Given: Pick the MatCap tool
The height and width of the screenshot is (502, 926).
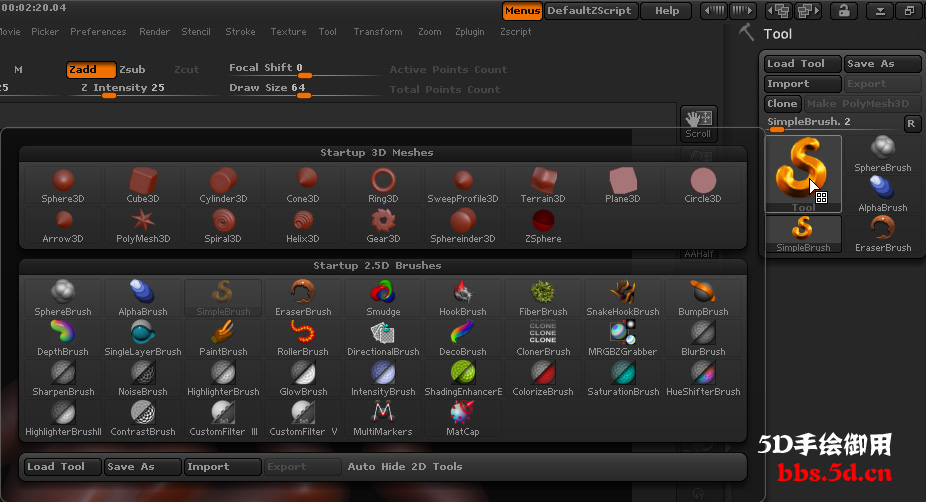Looking at the screenshot, I should [x=463, y=419].
